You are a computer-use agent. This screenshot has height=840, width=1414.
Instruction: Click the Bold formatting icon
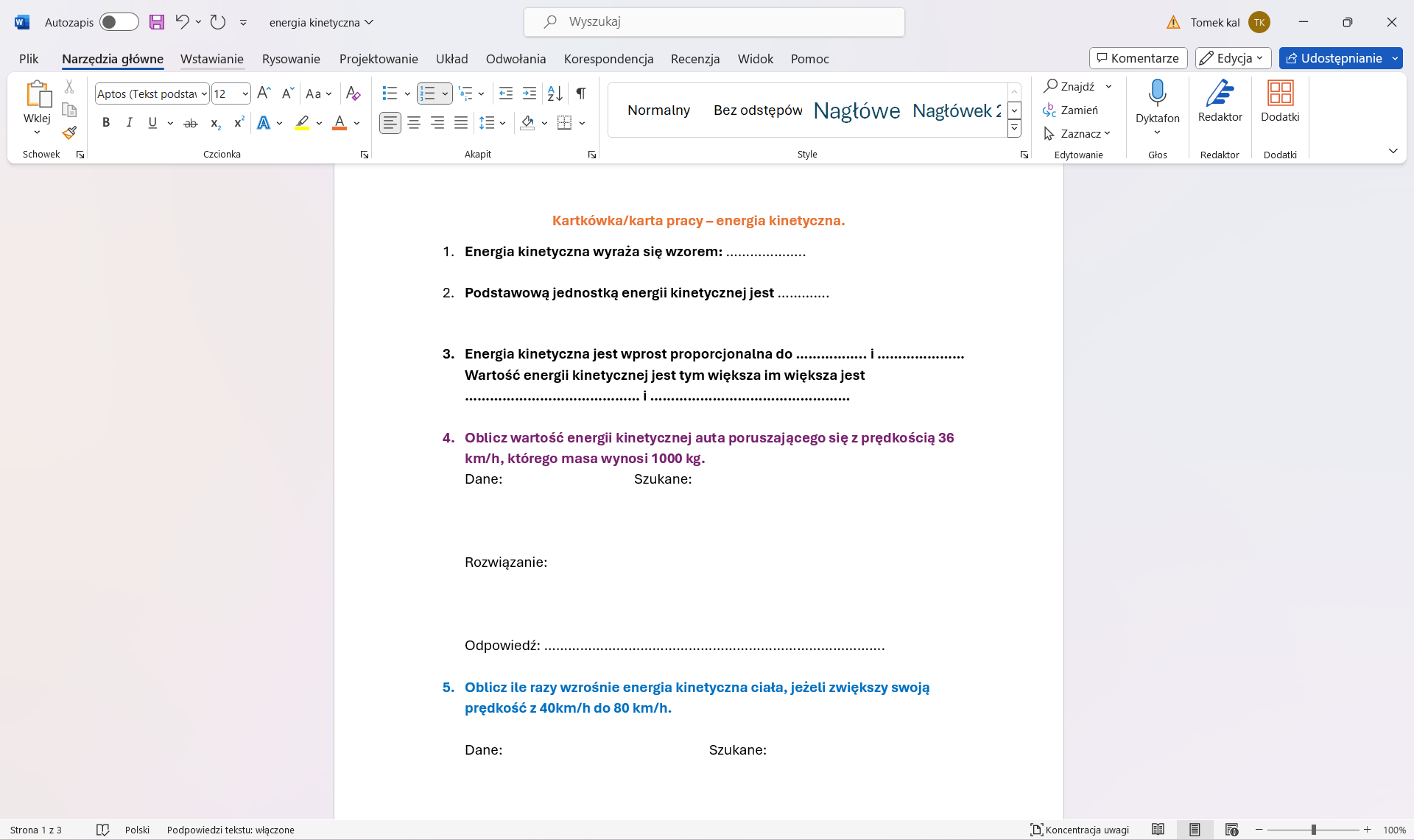click(x=106, y=123)
